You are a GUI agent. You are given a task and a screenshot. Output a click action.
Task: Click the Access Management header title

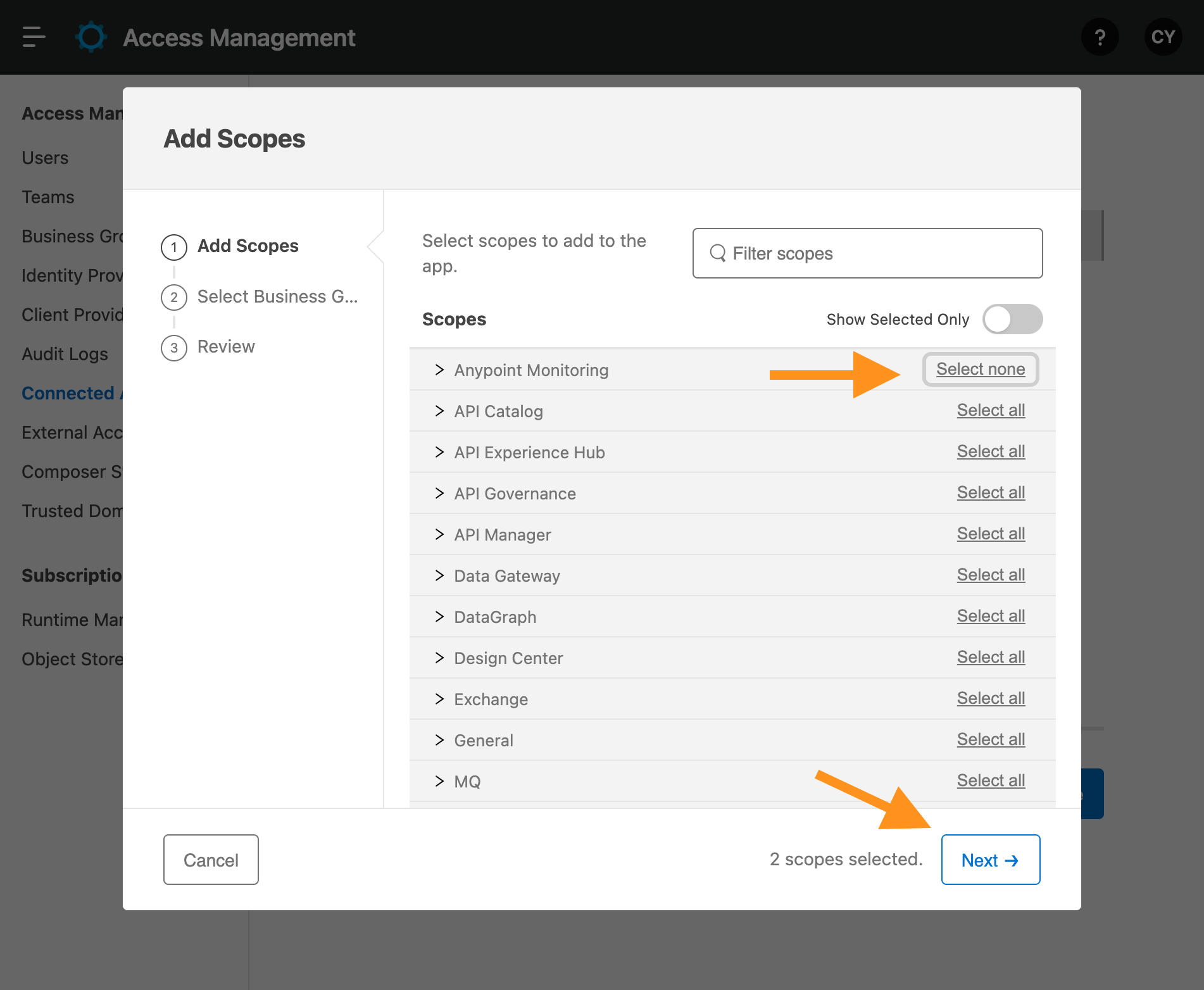coord(239,38)
